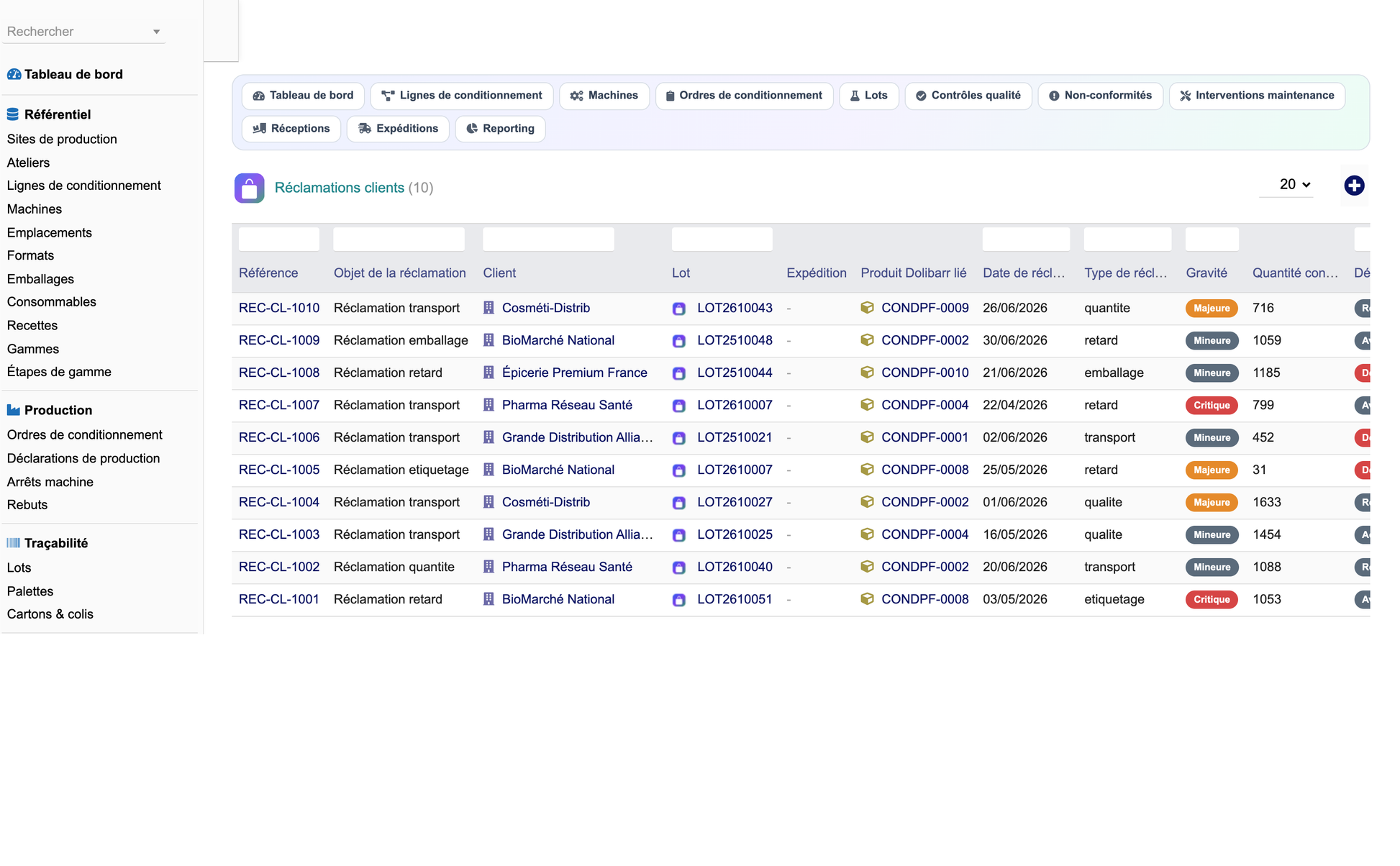
Task: Open product CONDPF-0004 in REC-CL-1007 row
Action: point(924,405)
